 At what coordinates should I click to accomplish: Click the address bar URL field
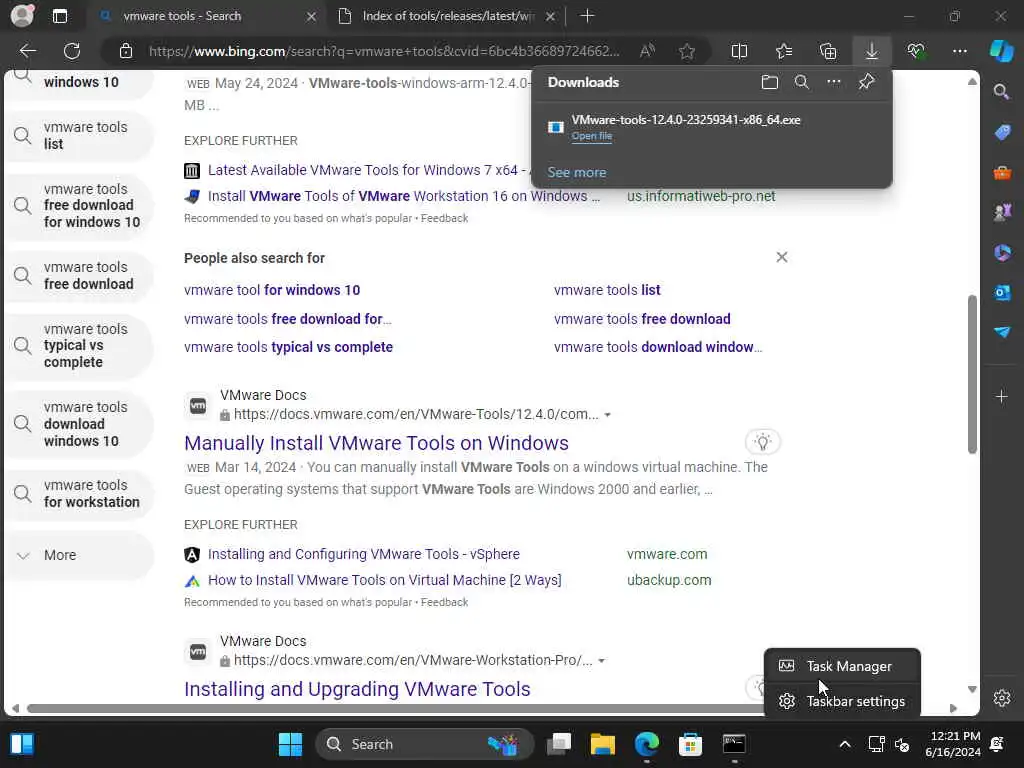coord(384,51)
